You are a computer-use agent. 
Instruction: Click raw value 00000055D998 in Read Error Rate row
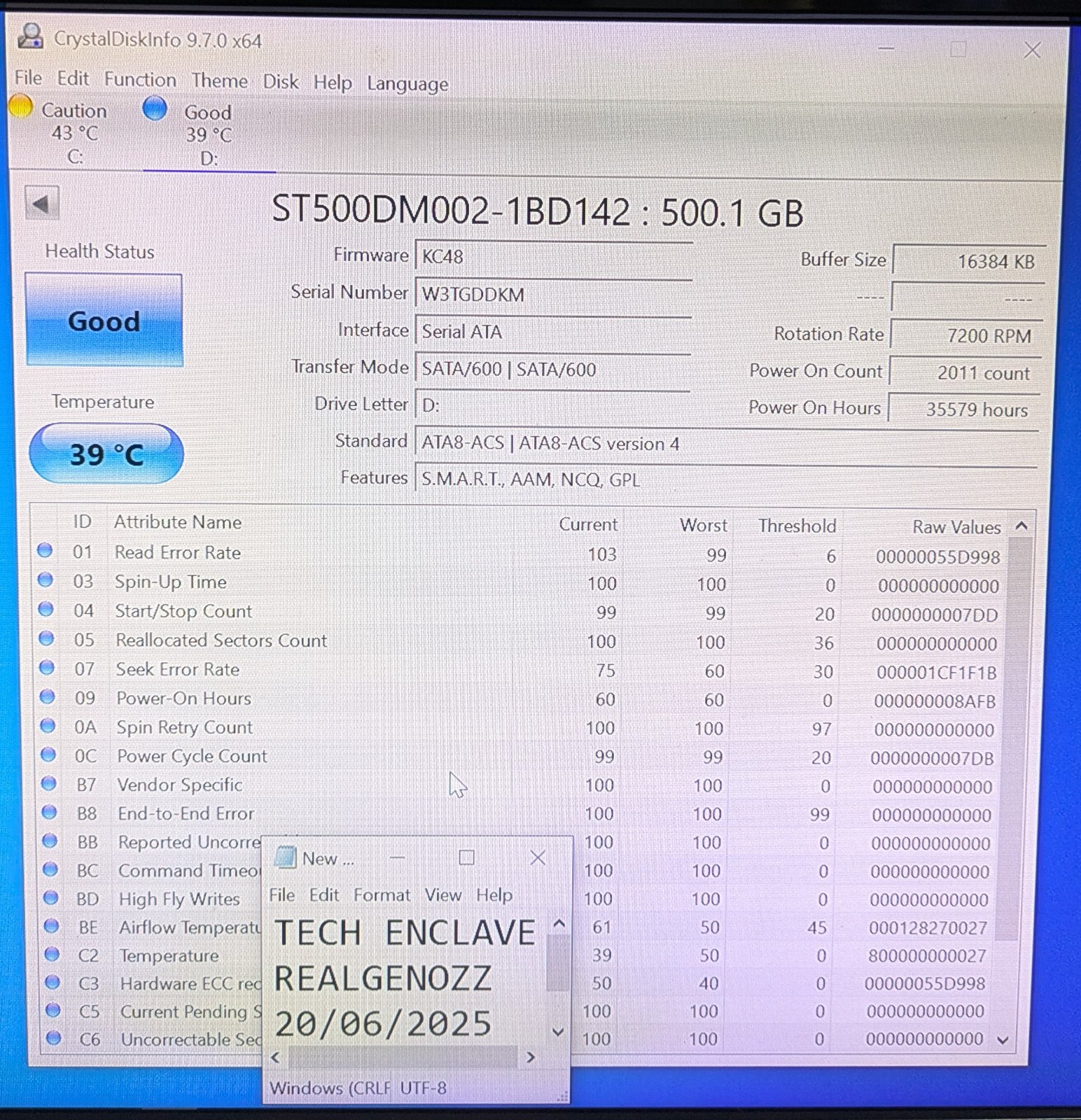(937, 557)
